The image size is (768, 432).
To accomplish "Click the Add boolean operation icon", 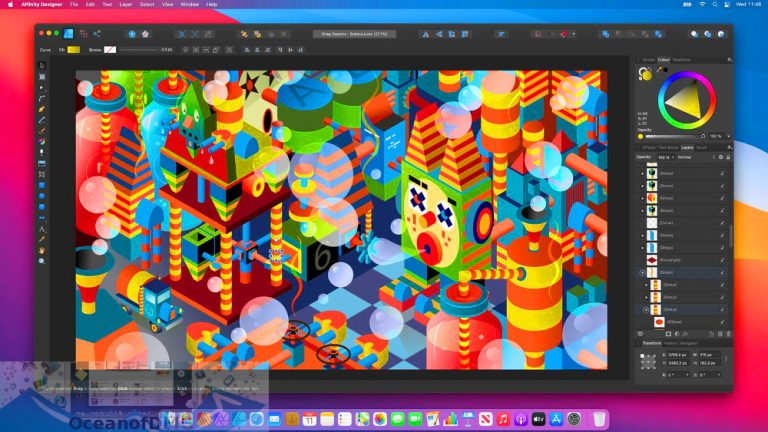I will pos(606,34).
